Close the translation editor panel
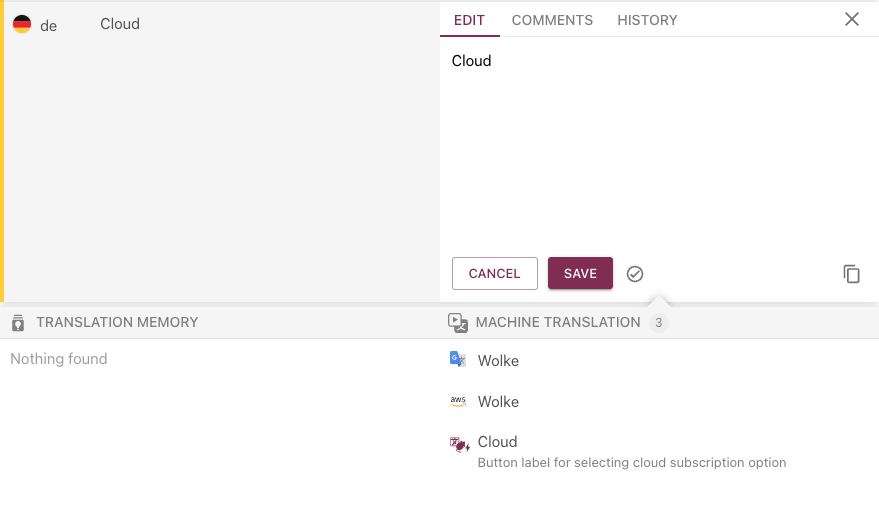 [852, 19]
